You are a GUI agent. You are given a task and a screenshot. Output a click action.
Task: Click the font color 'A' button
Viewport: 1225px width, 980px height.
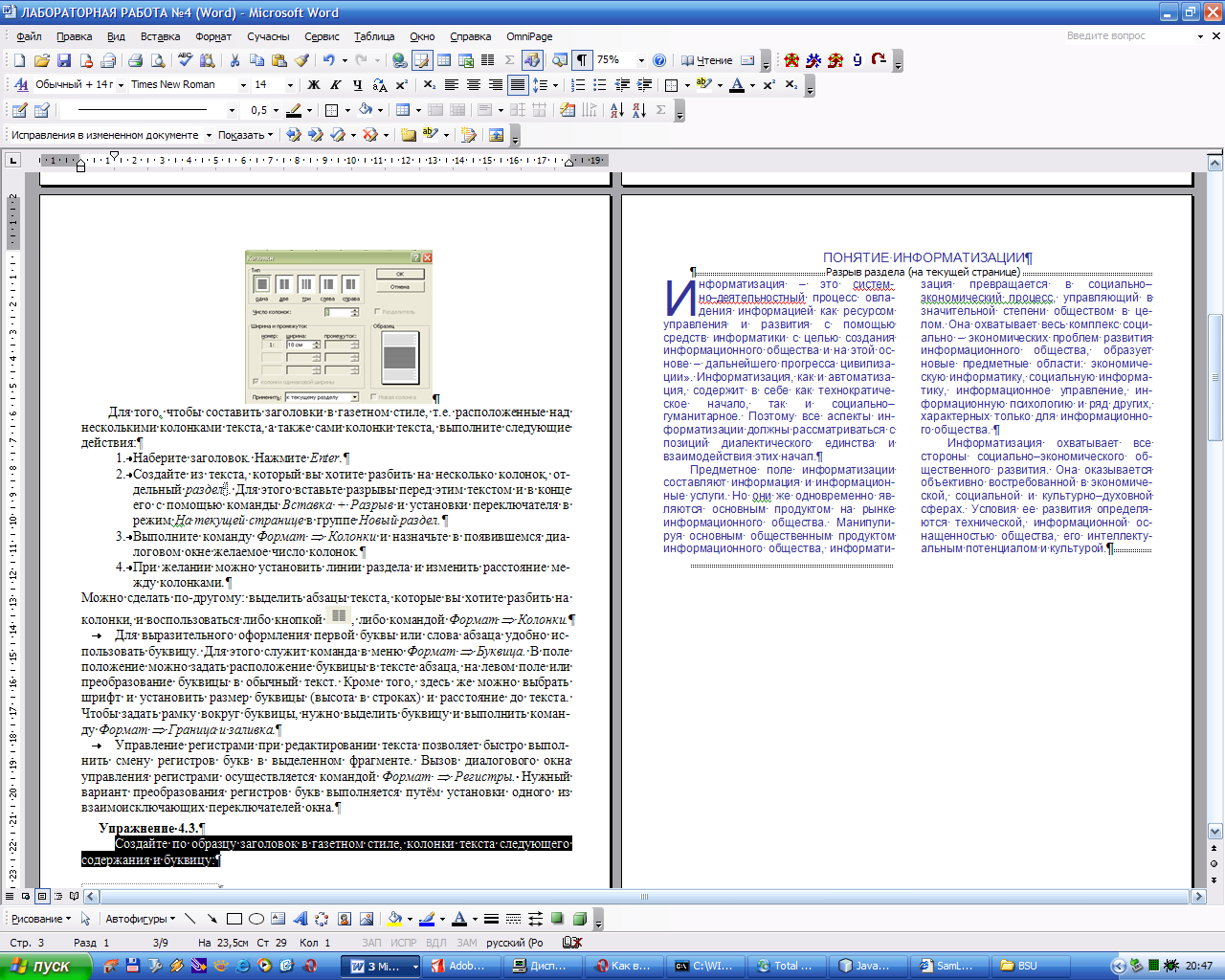[736, 85]
